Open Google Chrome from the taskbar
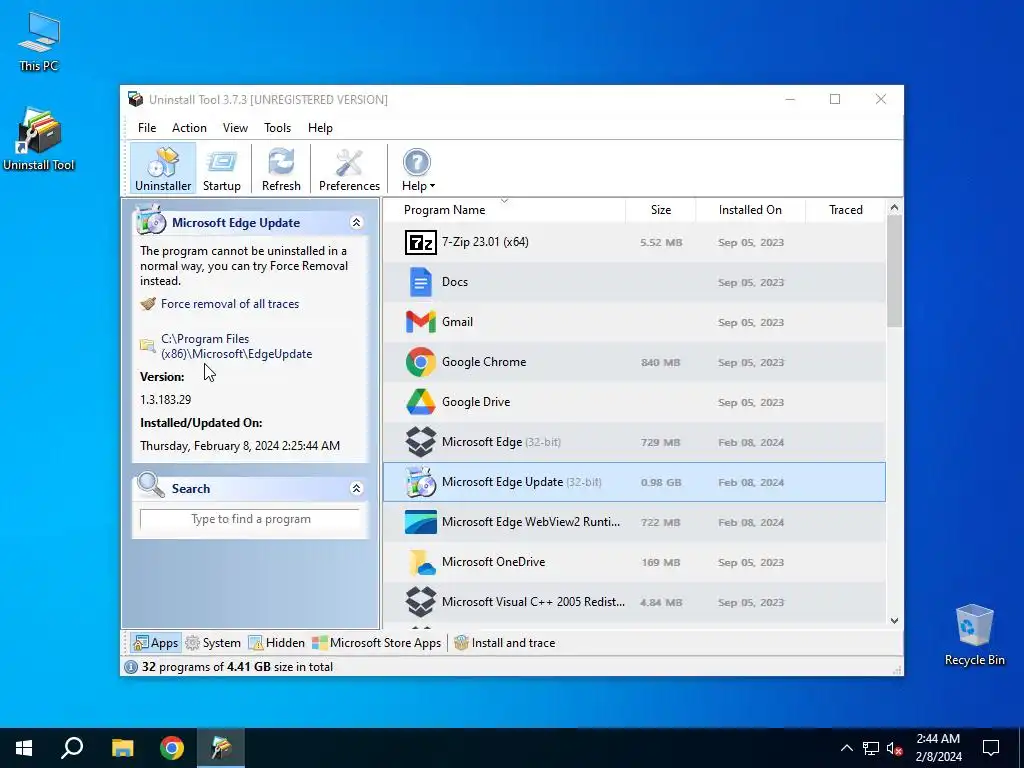The width and height of the screenshot is (1024, 768). click(172, 748)
